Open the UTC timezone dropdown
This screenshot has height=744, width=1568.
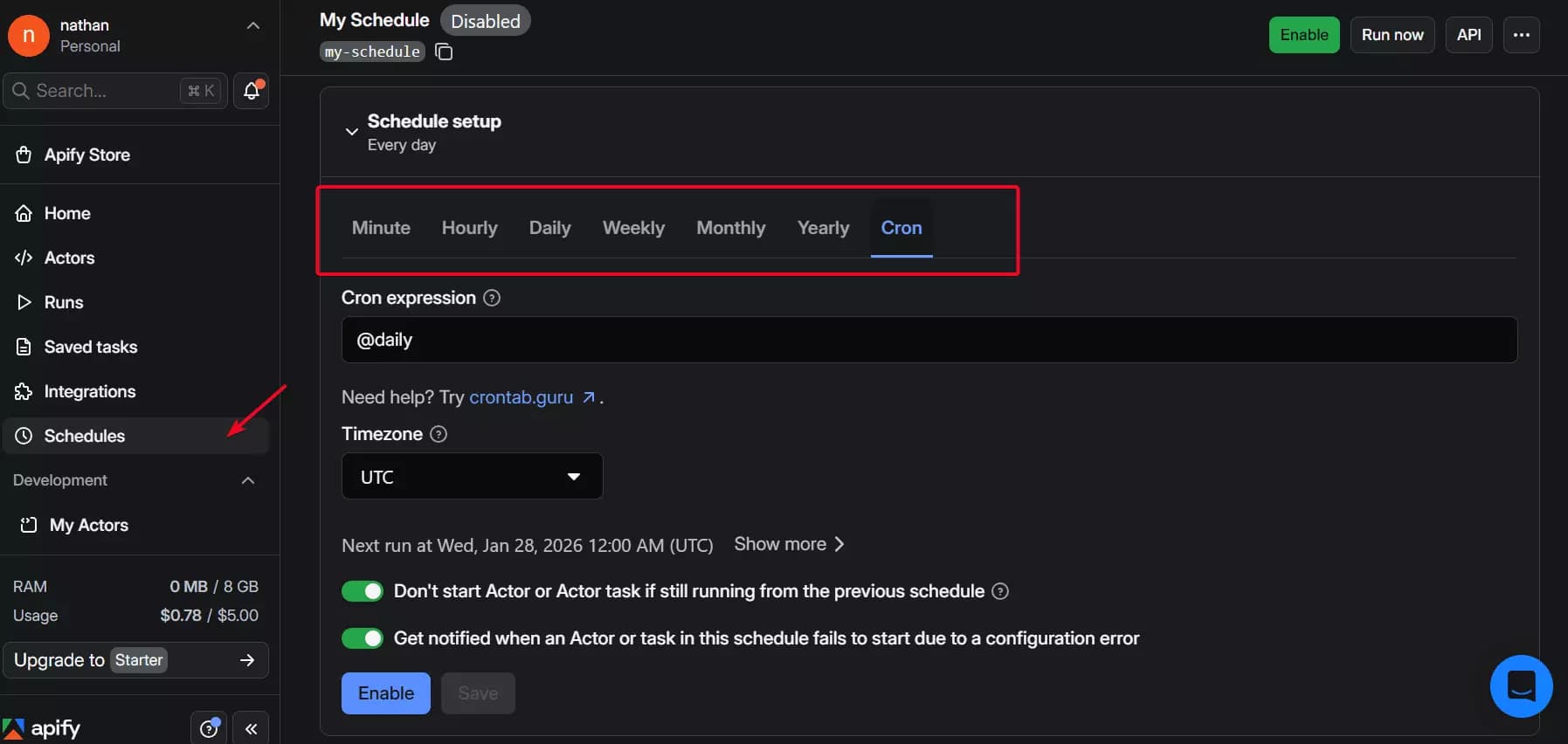(x=472, y=477)
